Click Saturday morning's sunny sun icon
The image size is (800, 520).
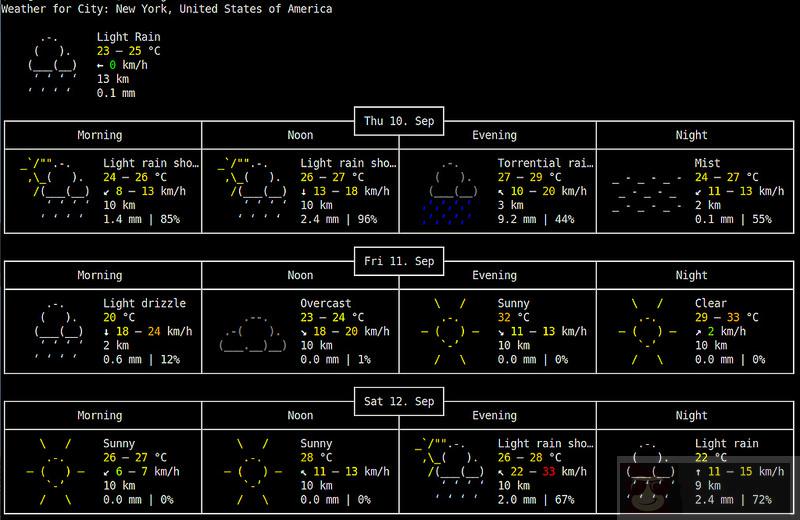point(54,471)
